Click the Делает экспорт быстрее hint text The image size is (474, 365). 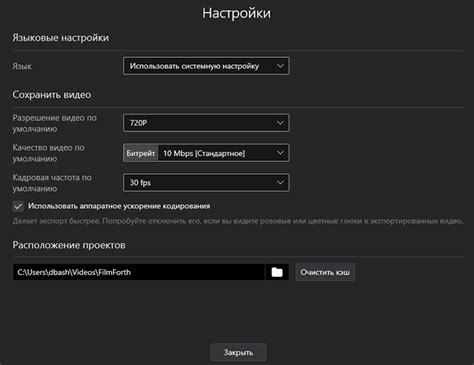click(238, 221)
